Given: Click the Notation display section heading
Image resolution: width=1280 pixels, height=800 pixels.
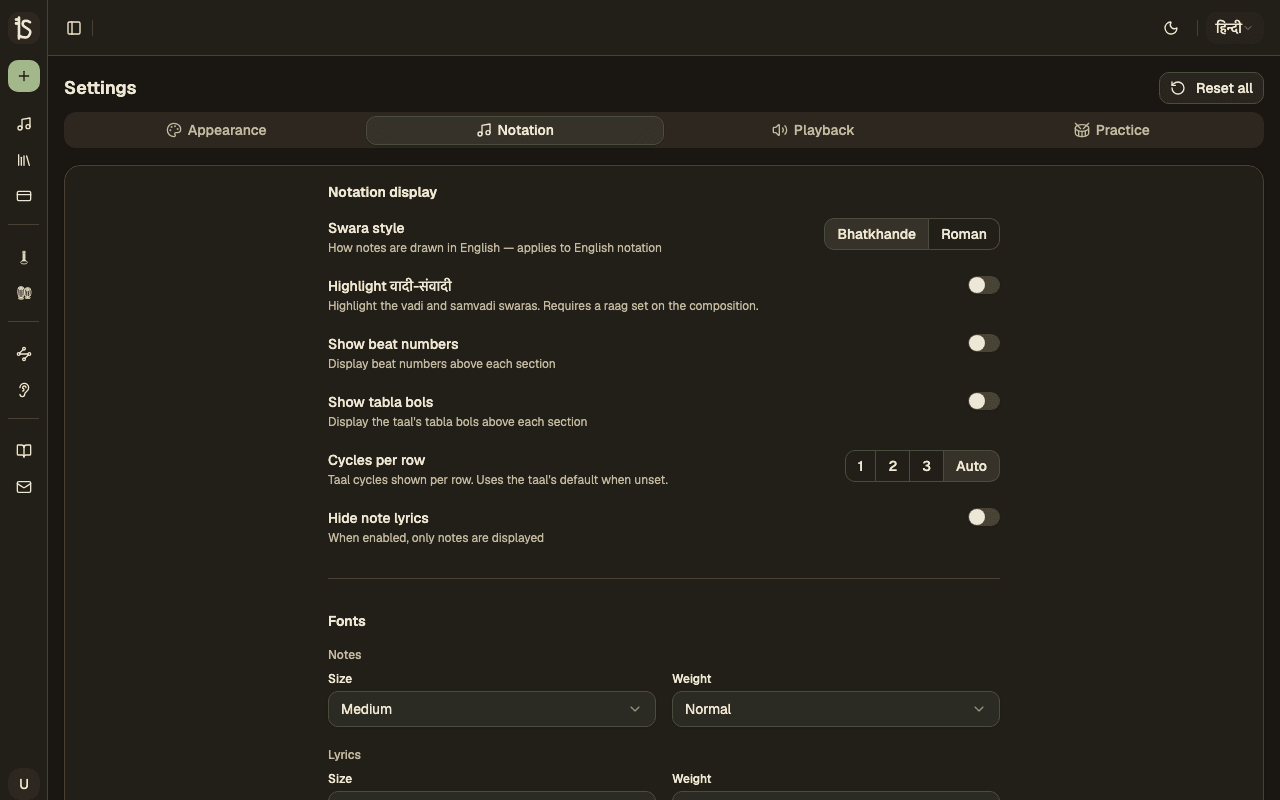Looking at the screenshot, I should (382, 192).
